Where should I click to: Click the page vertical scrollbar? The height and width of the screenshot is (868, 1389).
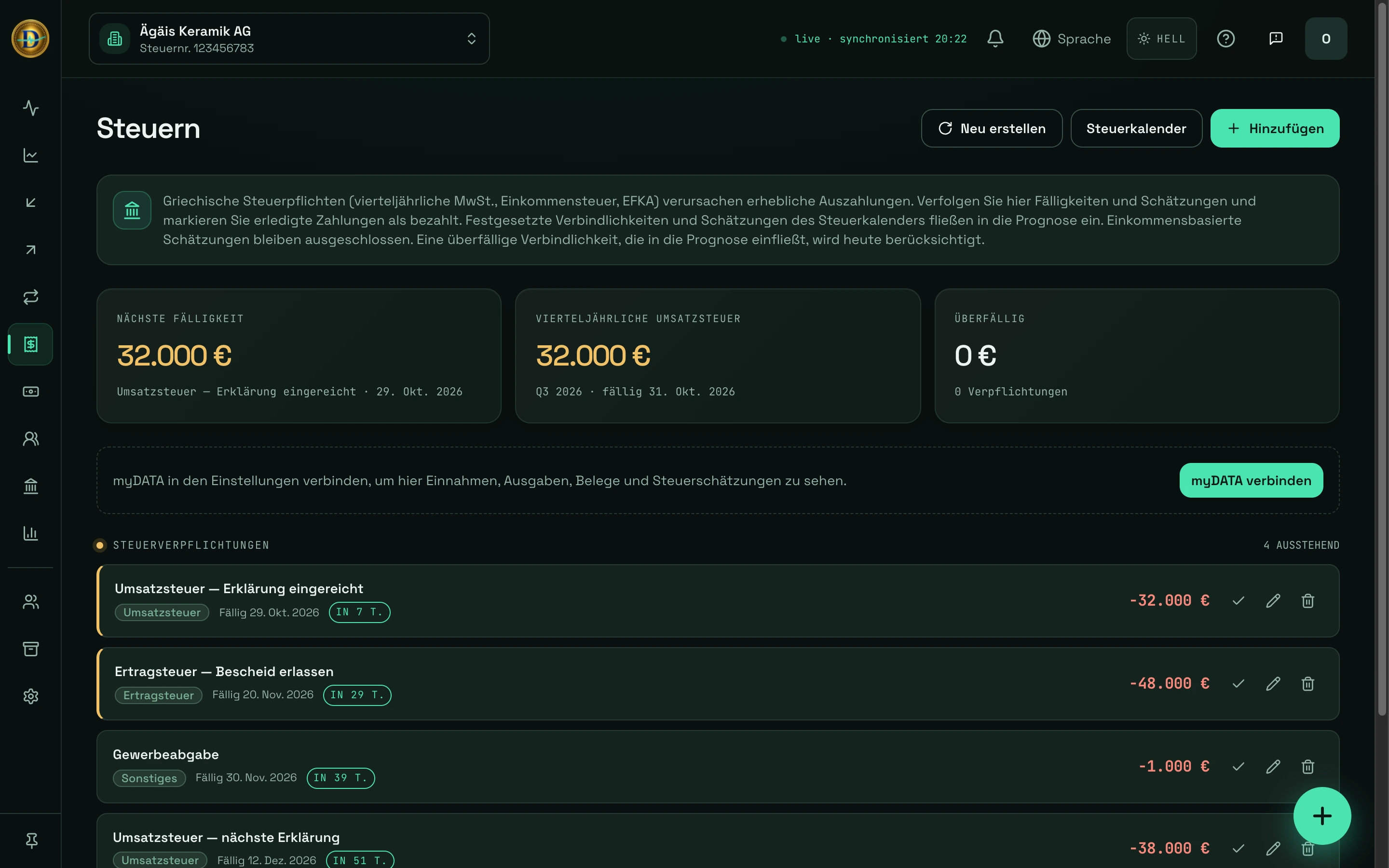click(x=1382, y=358)
